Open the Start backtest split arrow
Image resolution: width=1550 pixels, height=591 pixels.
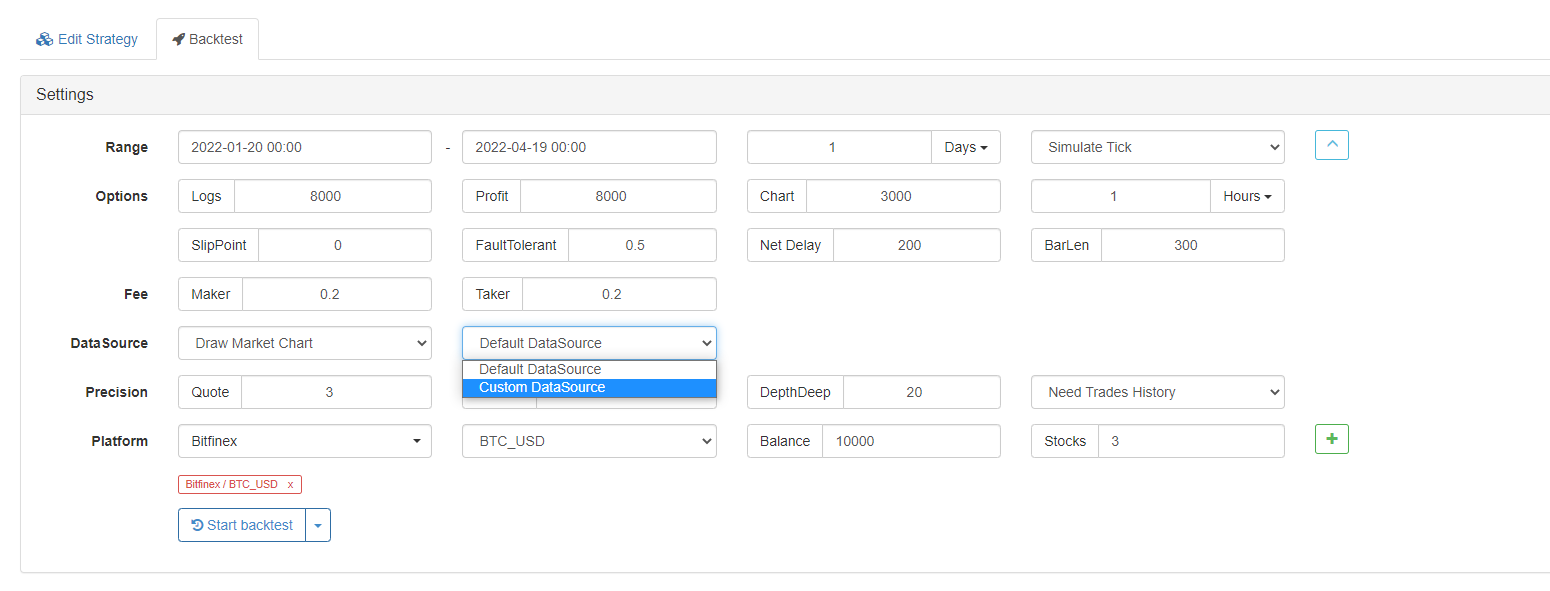coord(318,525)
